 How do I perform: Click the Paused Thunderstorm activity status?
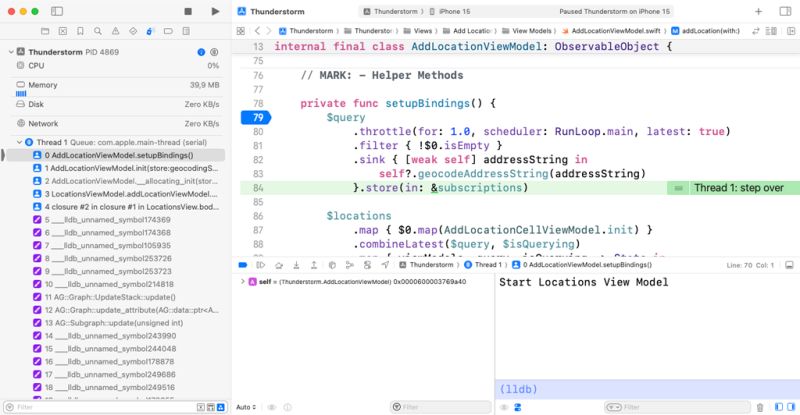point(614,11)
